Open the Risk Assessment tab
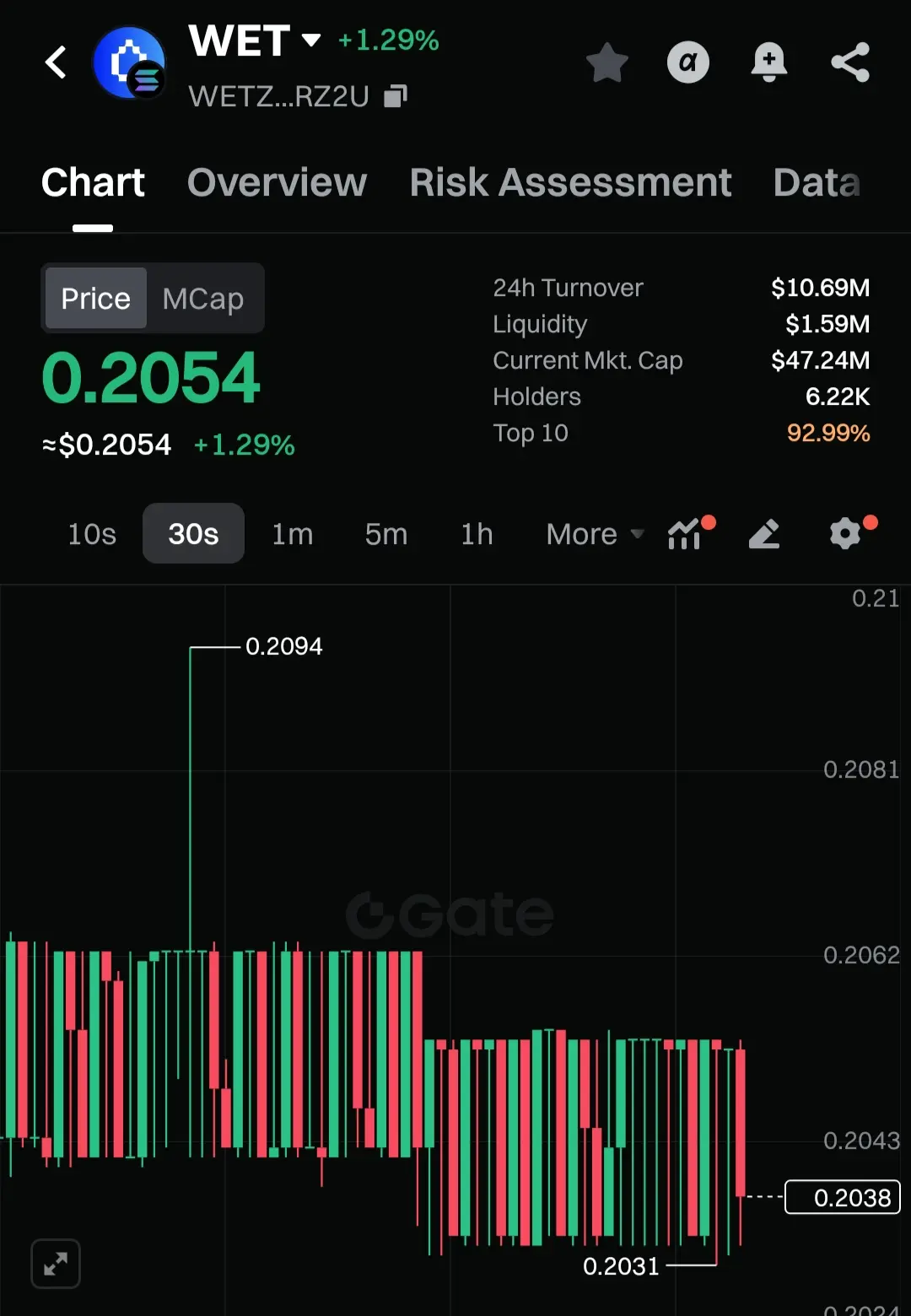The height and width of the screenshot is (1316, 911). coord(570,182)
